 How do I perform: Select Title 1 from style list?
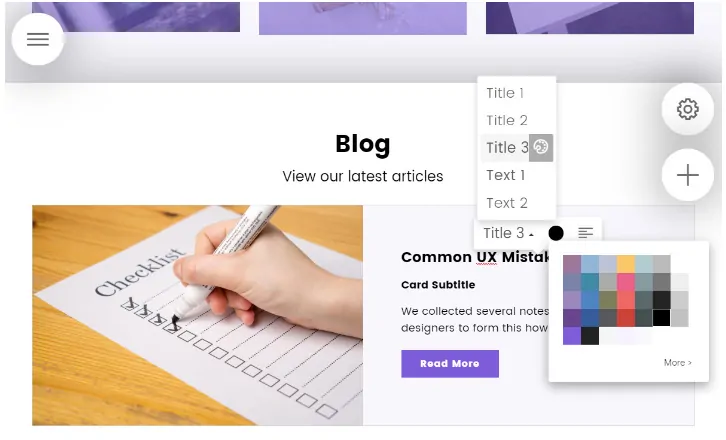click(x=505, y=93)
